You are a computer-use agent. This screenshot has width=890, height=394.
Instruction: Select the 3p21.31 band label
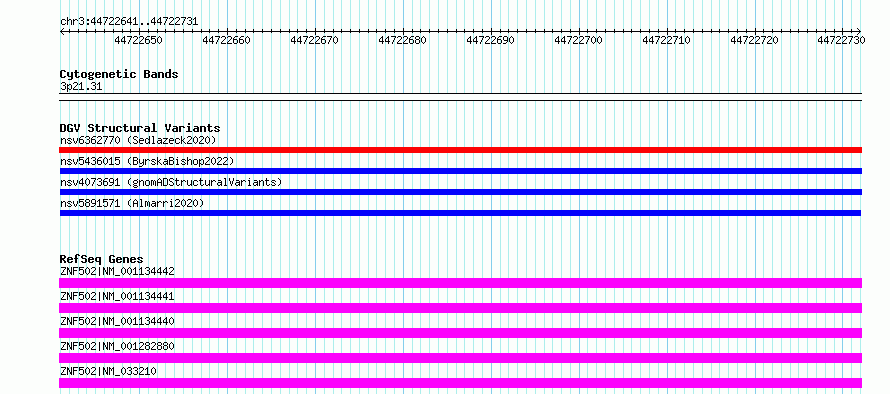click(81, 87)
